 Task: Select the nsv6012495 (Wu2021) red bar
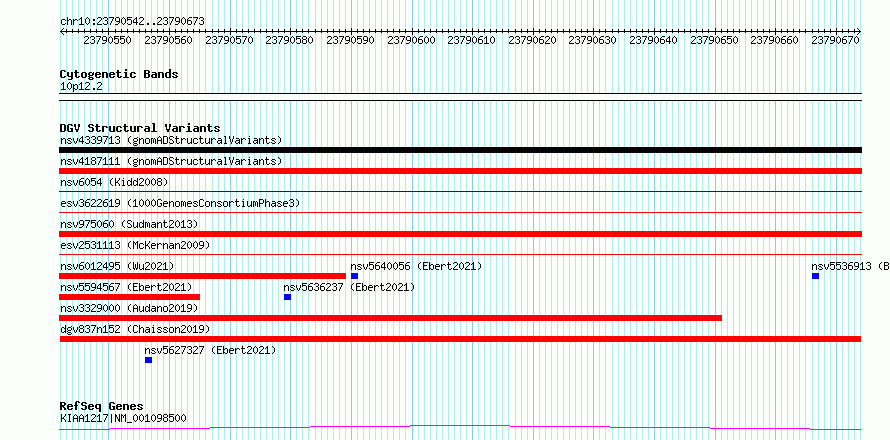(x=203, y=276)
